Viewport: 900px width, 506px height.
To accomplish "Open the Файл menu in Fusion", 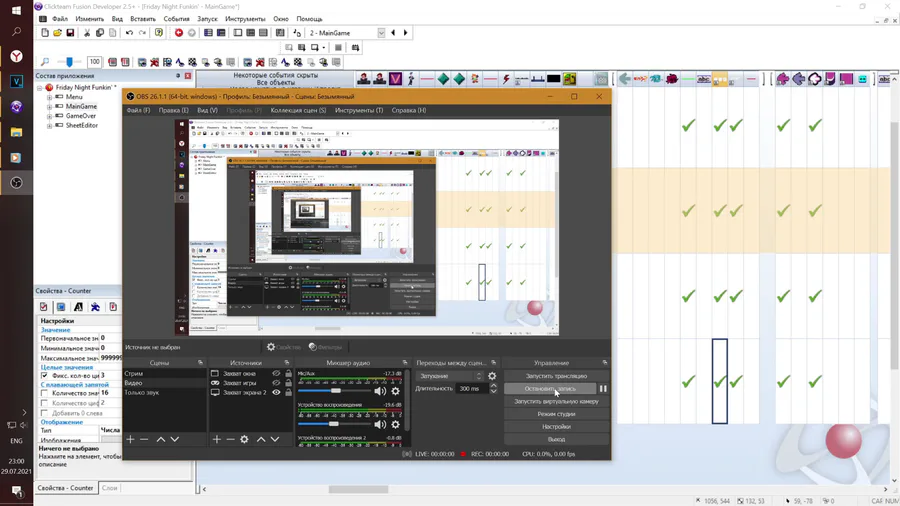I will 60,19.
